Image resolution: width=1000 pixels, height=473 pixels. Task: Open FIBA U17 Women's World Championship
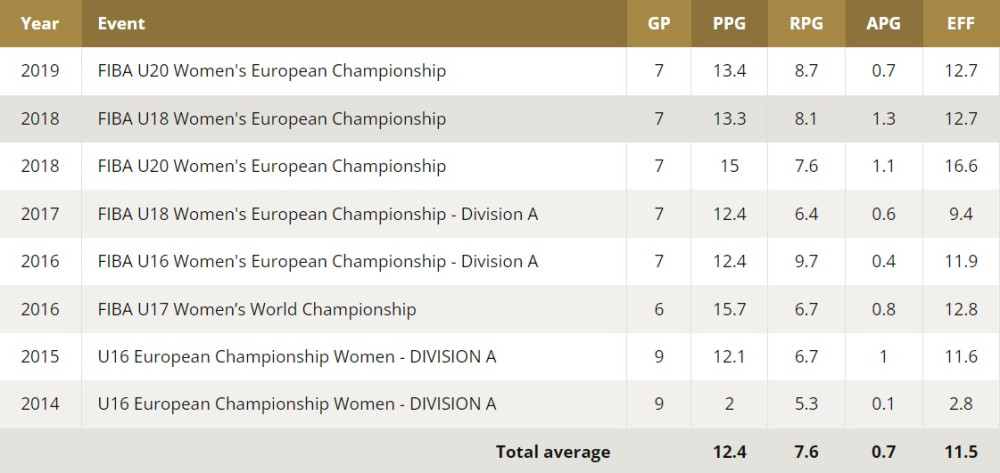[257, 310]
